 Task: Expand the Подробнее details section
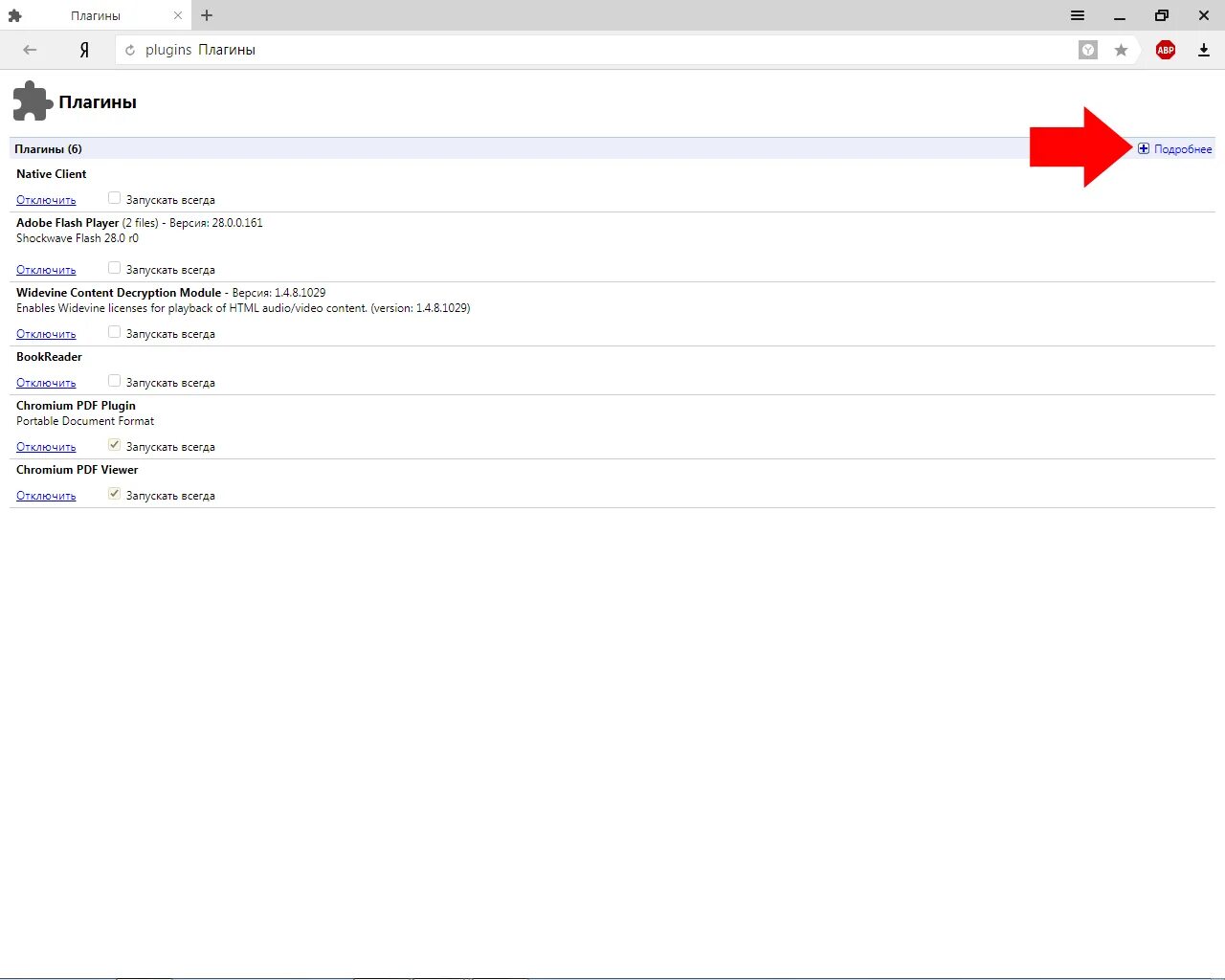(x=1175, y=148)
